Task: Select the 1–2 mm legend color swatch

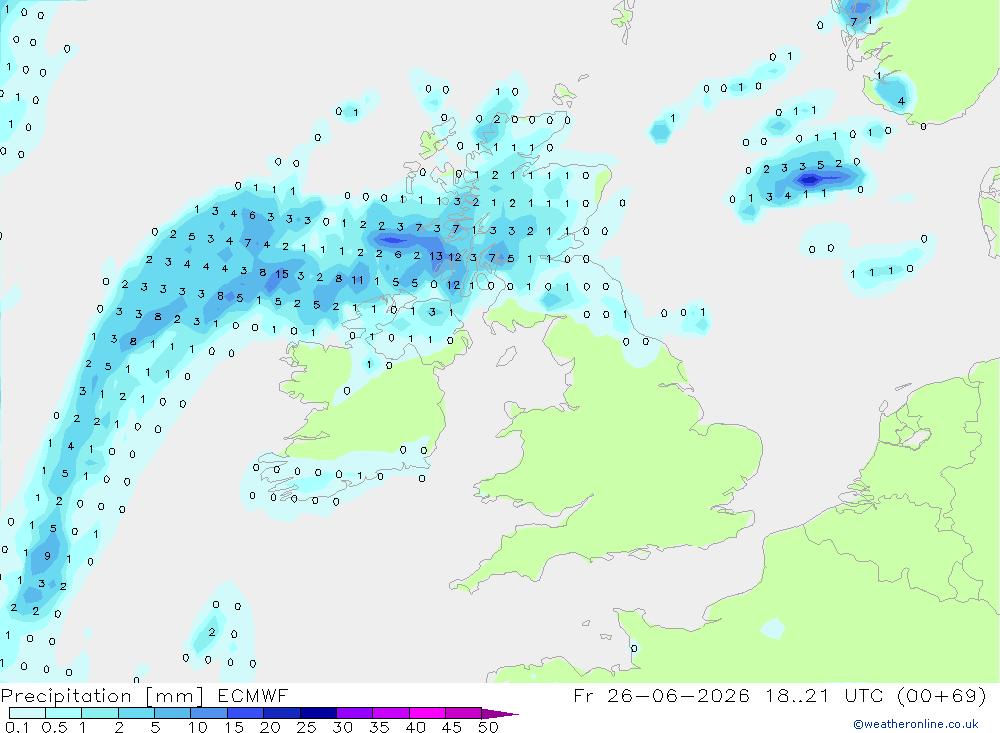Action: (x=100, y=713)
